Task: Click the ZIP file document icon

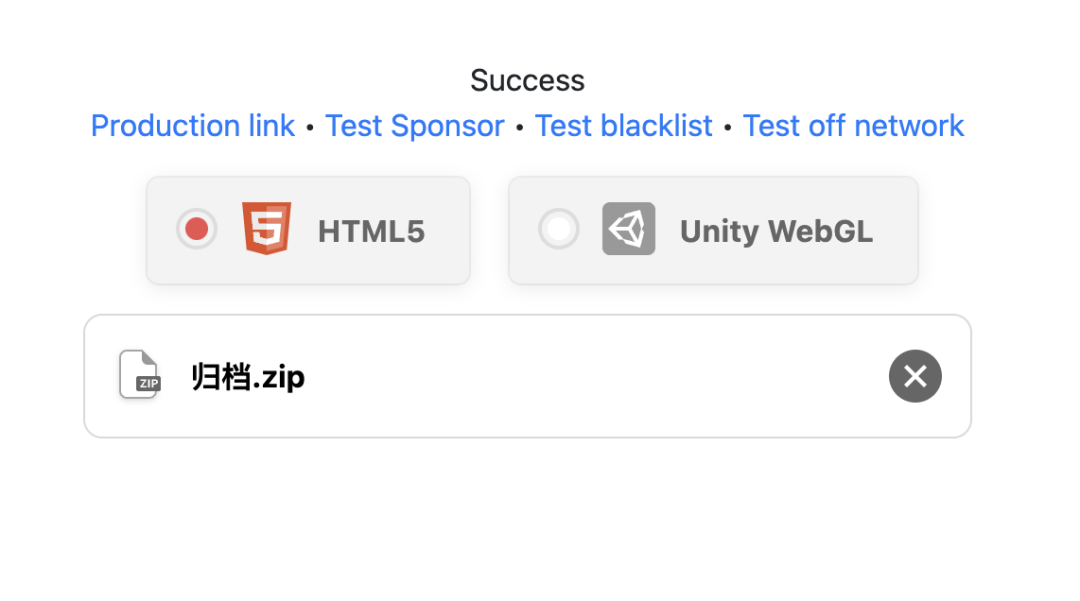Action: tap(139, 376)
